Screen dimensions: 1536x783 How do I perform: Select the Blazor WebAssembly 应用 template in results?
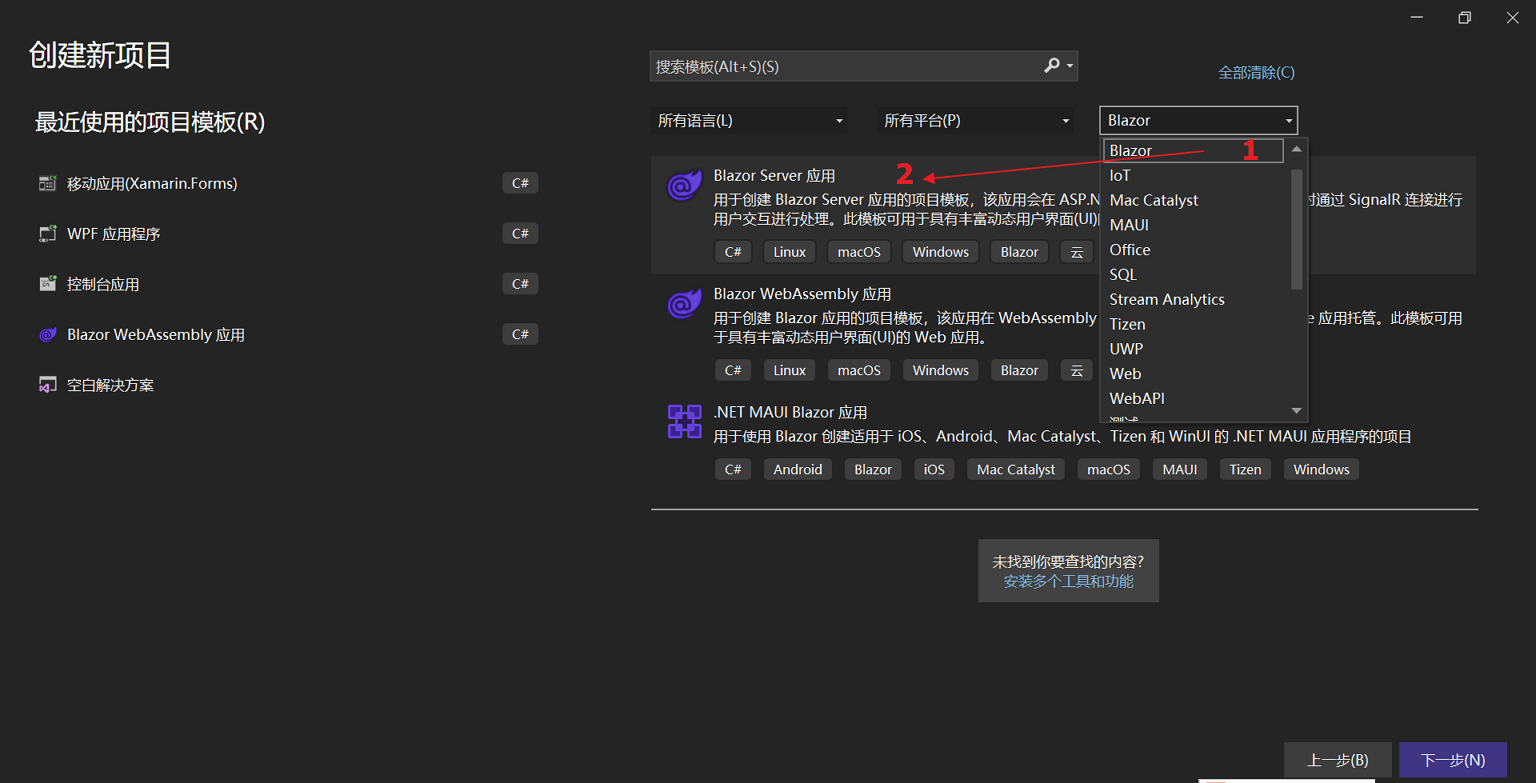click(802, 294)
